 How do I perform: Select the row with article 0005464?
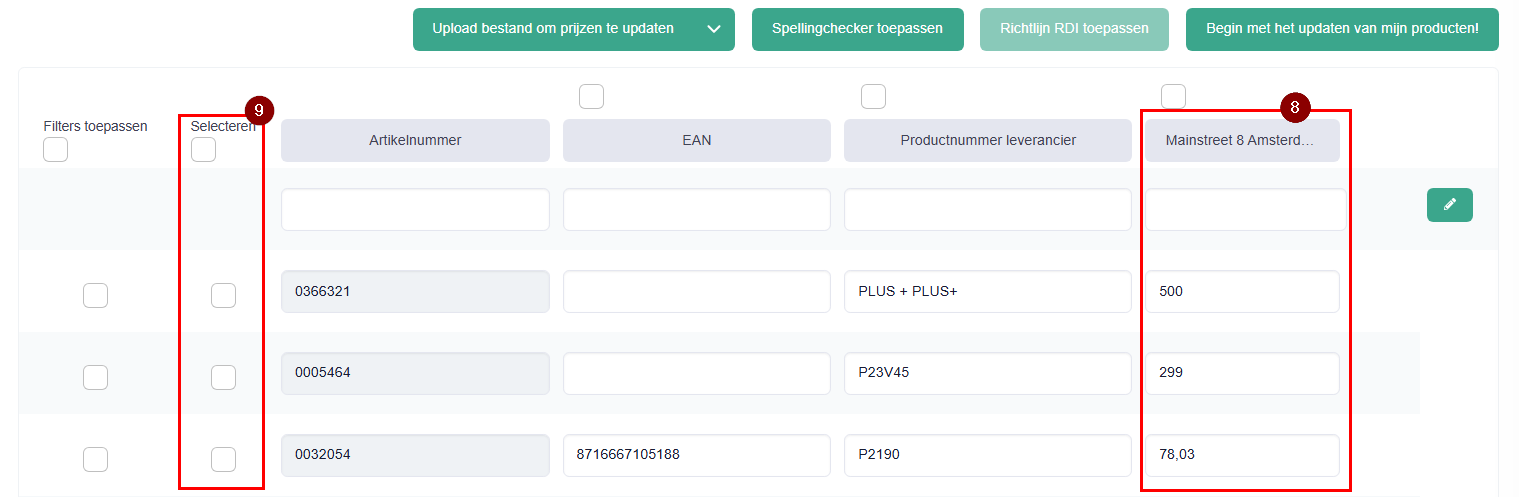223,378
